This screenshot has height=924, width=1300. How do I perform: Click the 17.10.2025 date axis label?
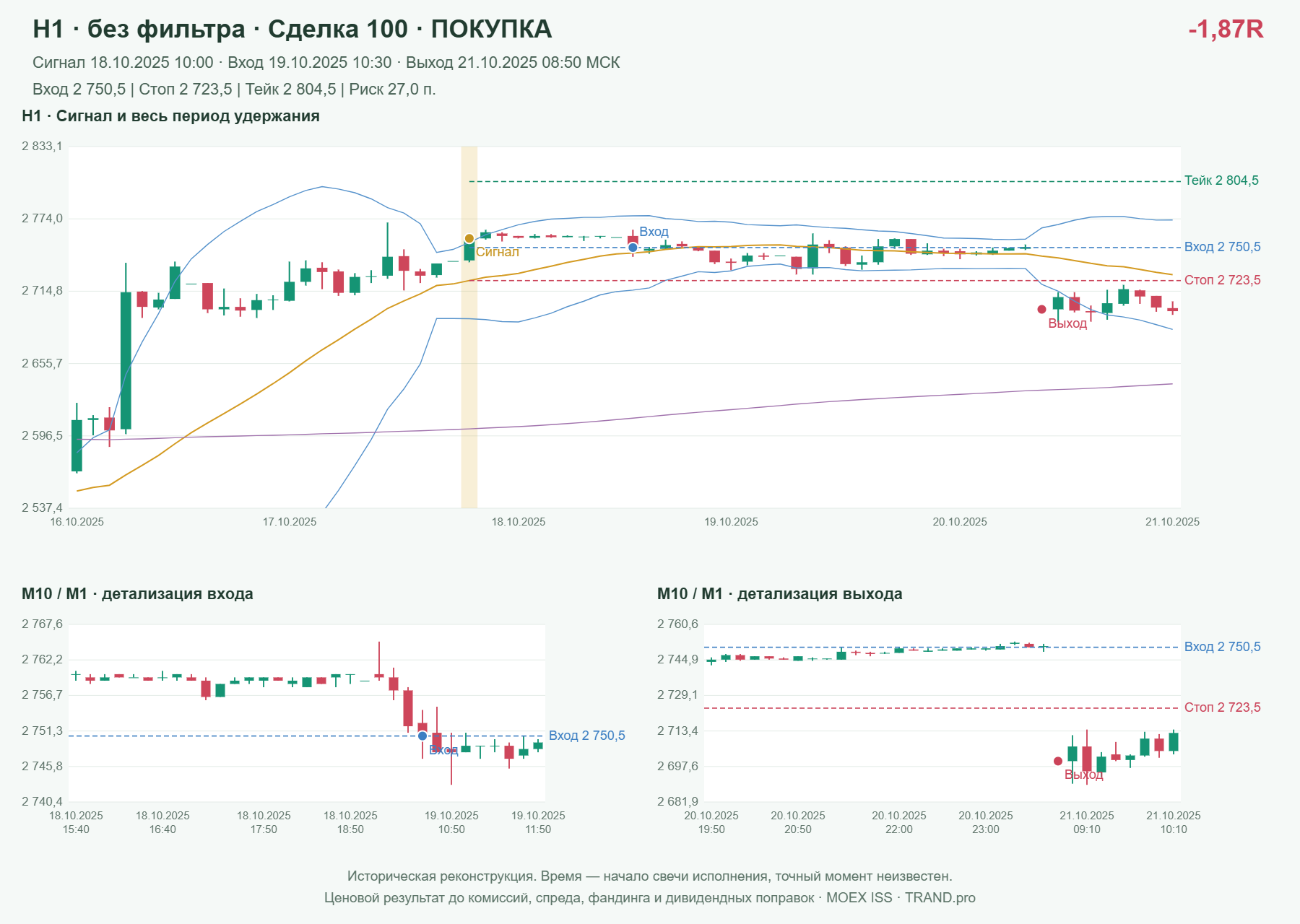pos(290,522)
